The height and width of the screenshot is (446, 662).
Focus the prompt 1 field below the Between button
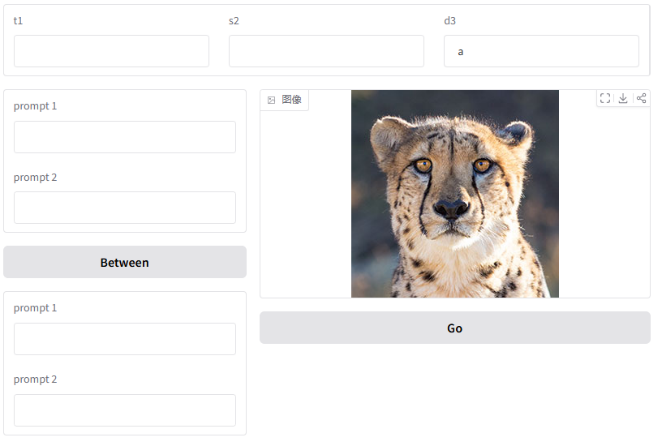[125, 339]
